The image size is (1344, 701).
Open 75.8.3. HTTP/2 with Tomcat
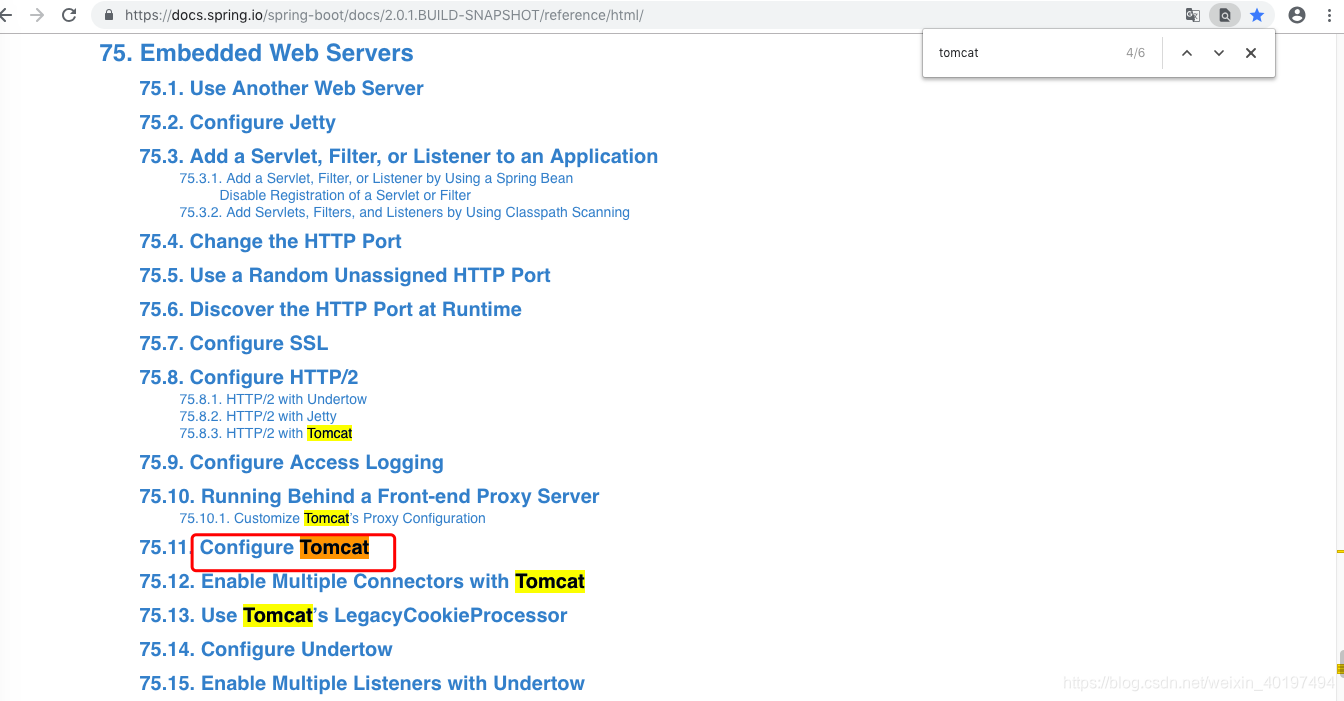click(266, 433)
